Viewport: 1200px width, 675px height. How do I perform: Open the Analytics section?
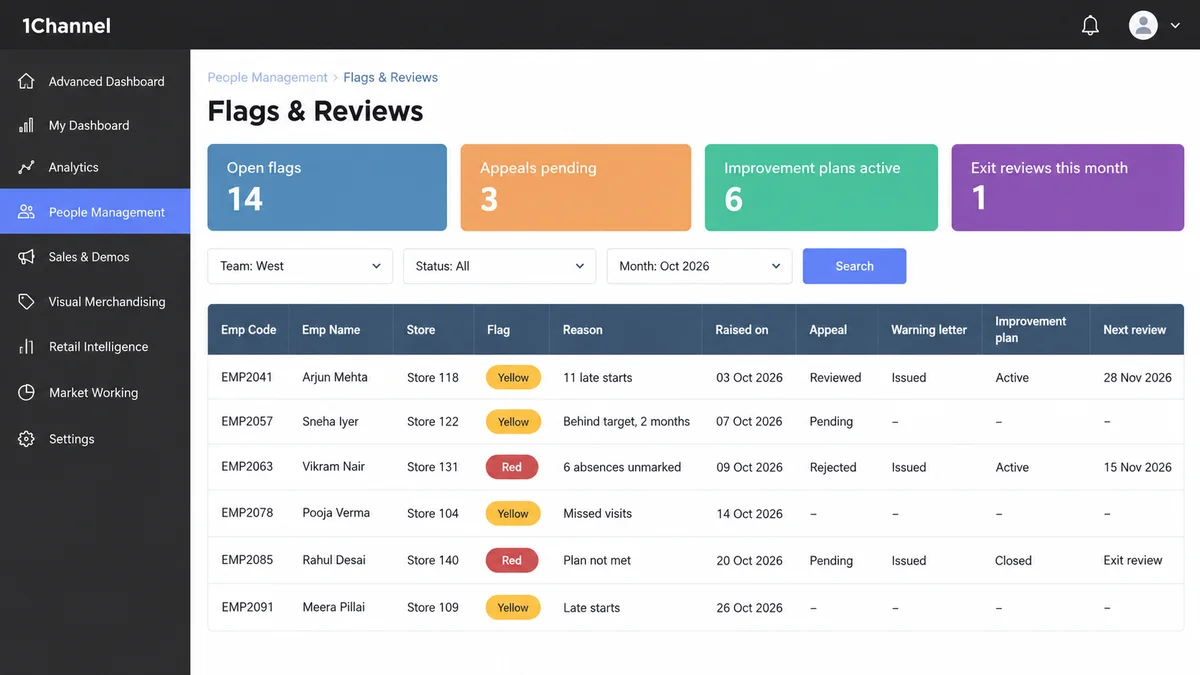coord(95,167)
